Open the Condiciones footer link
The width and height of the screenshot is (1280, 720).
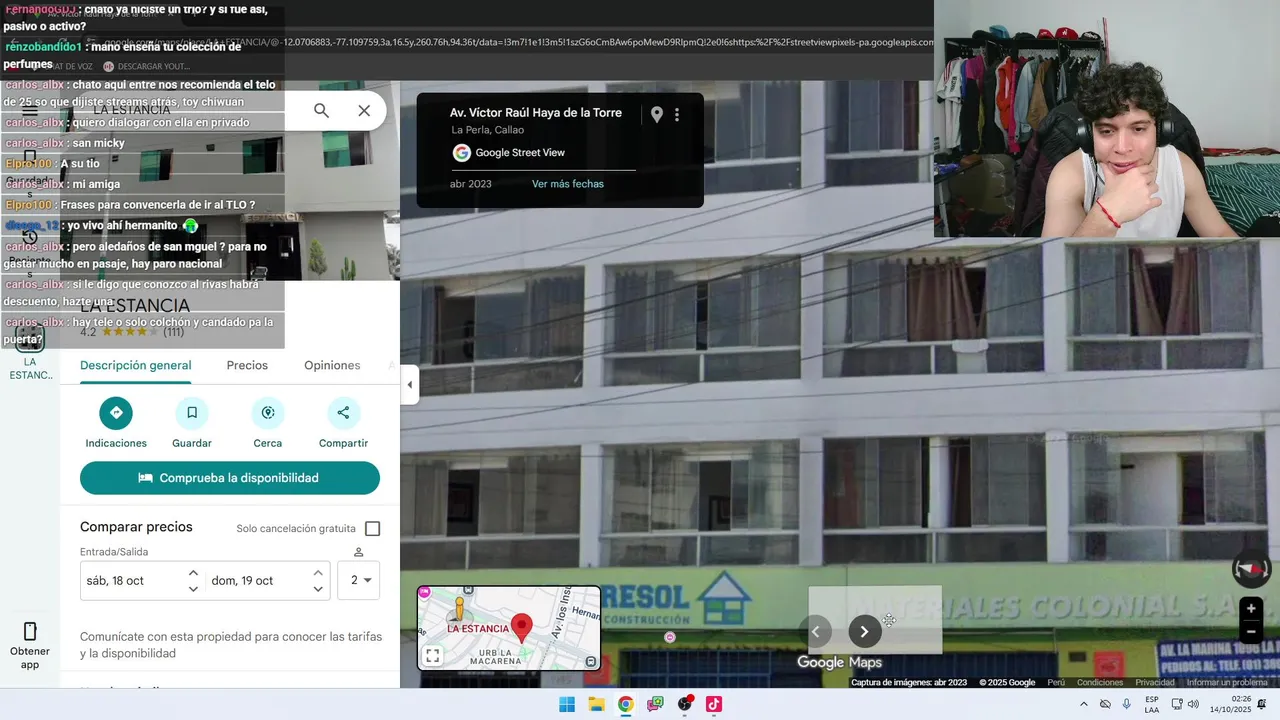[1100, 683]
